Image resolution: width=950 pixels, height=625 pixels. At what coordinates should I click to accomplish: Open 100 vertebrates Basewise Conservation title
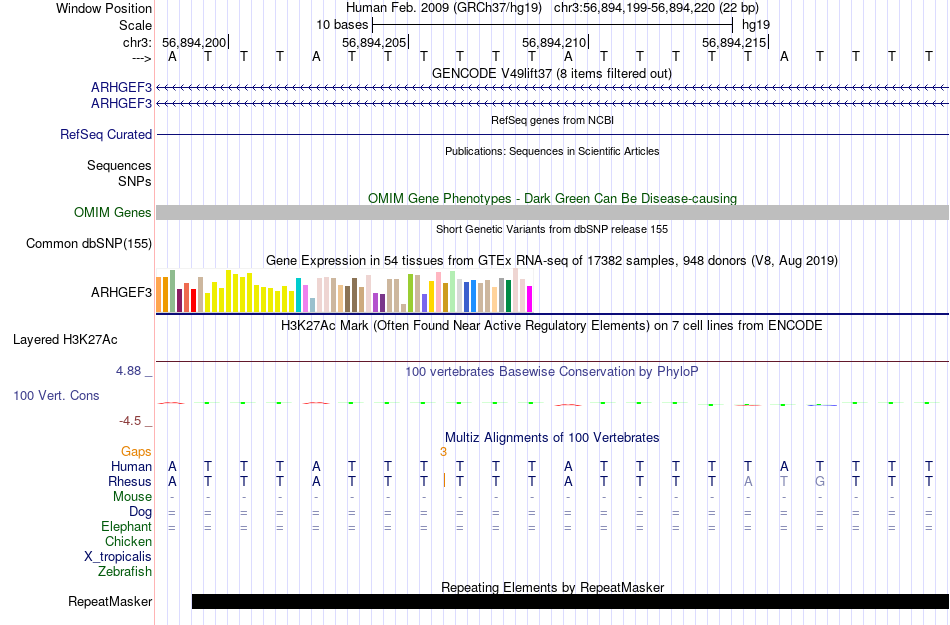coord(552,371)
